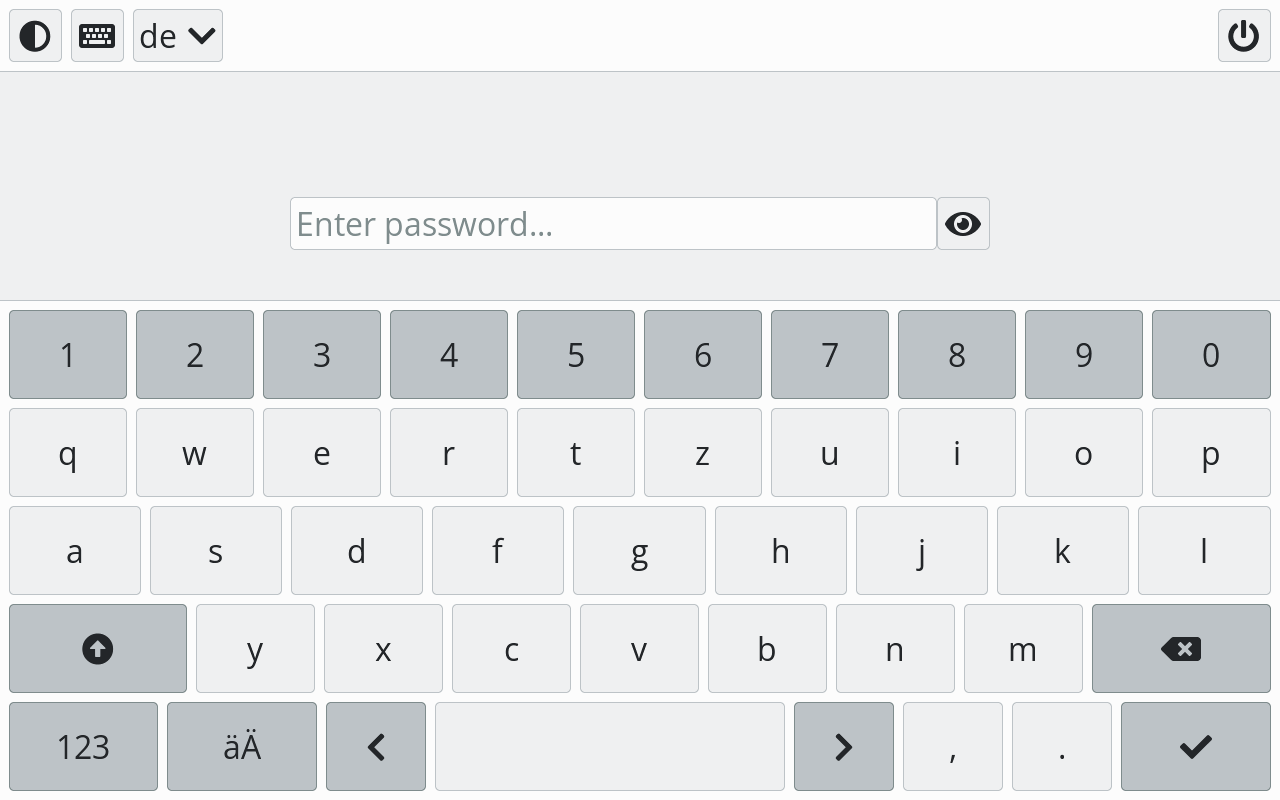Tap the period key
Viewport: 1280px width, 800px height.
tap(1061, 747)
